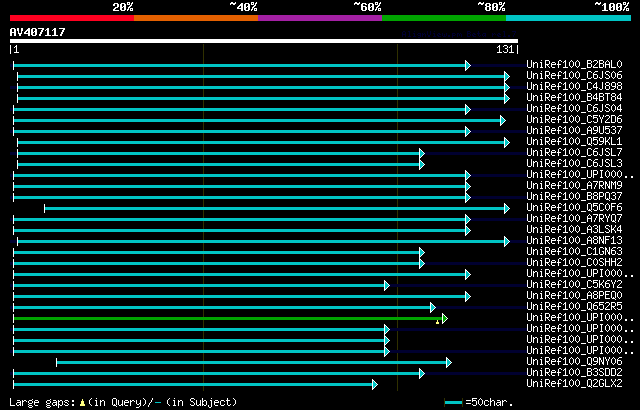The height and width of the screenshot is (410, 640).
Task: Click the white query sequence bar
Action: point(264,41)
